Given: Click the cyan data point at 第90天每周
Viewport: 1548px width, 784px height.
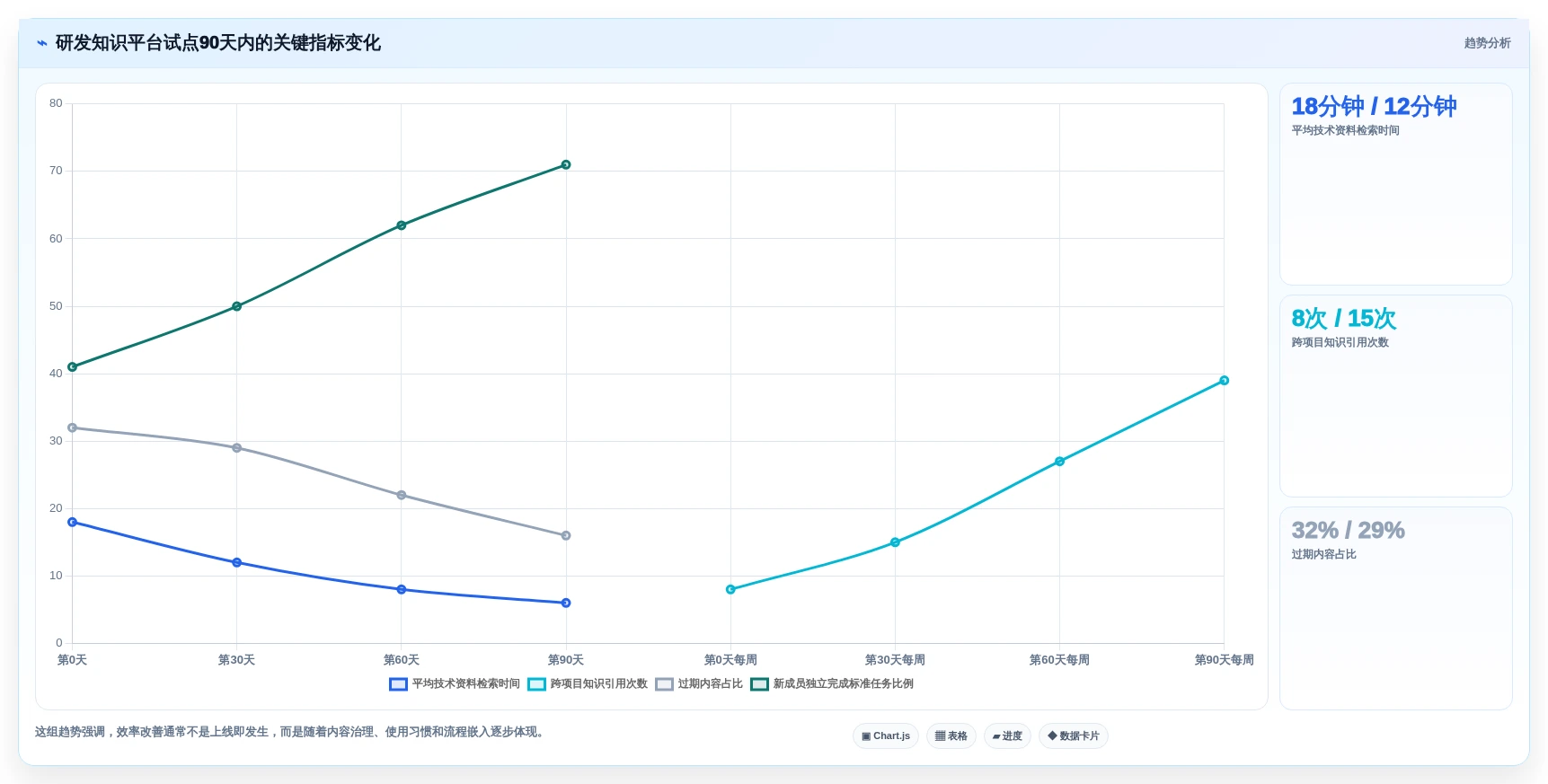Looking at the screenshot, I should pyautogui.click(x=1224, y=381).
